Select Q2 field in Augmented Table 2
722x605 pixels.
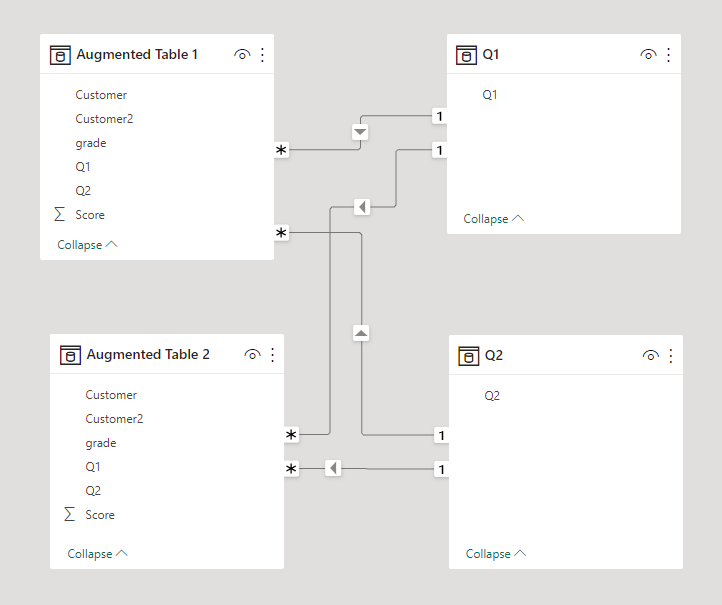click(x=93, y=491)
